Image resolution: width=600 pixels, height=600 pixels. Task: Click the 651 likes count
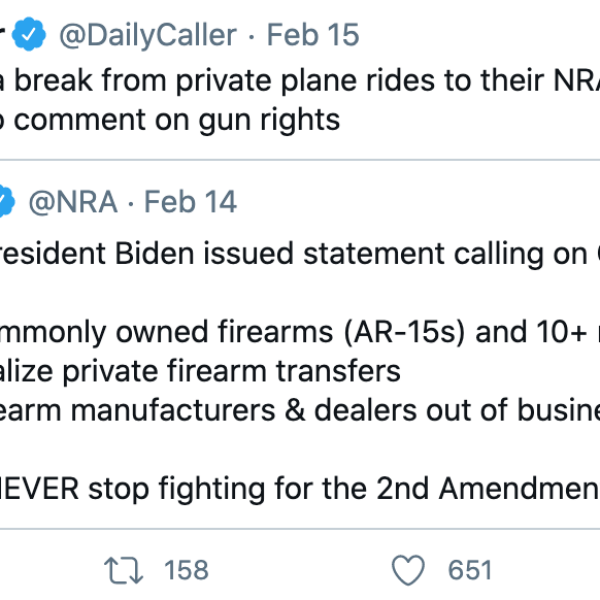click(470, 570)
